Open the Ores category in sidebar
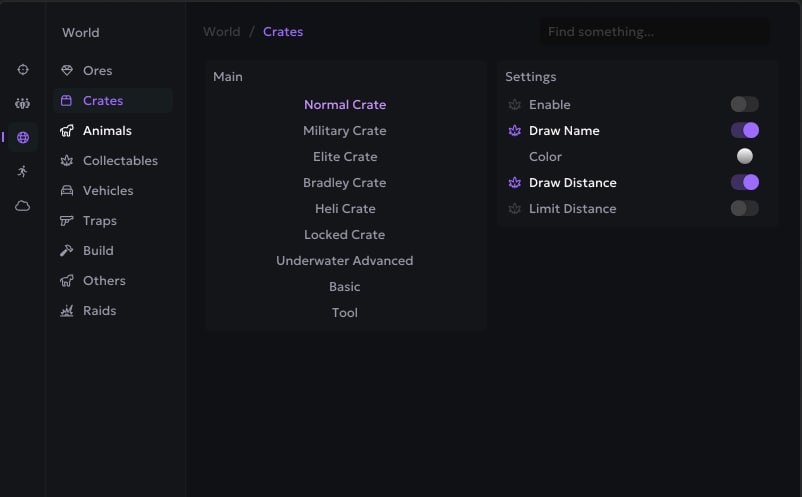Image resolution: width=802 pixels, height=497 pixels. (x=97, y=71)
